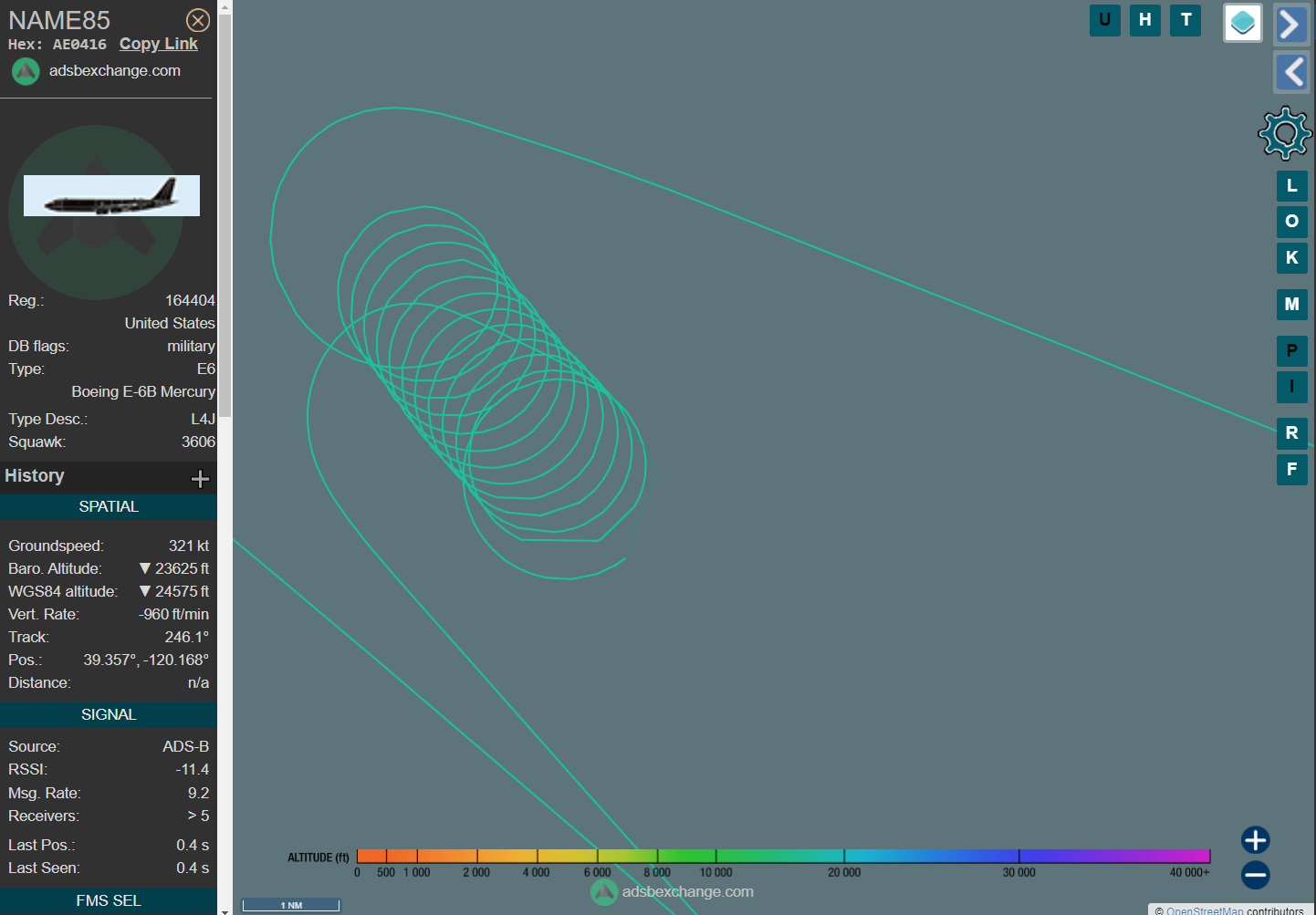Click the FMS SEL section header
Image resolution: width=1316 pixels, height=915 pixels.
pyautogui.click(x=109, y=900)
